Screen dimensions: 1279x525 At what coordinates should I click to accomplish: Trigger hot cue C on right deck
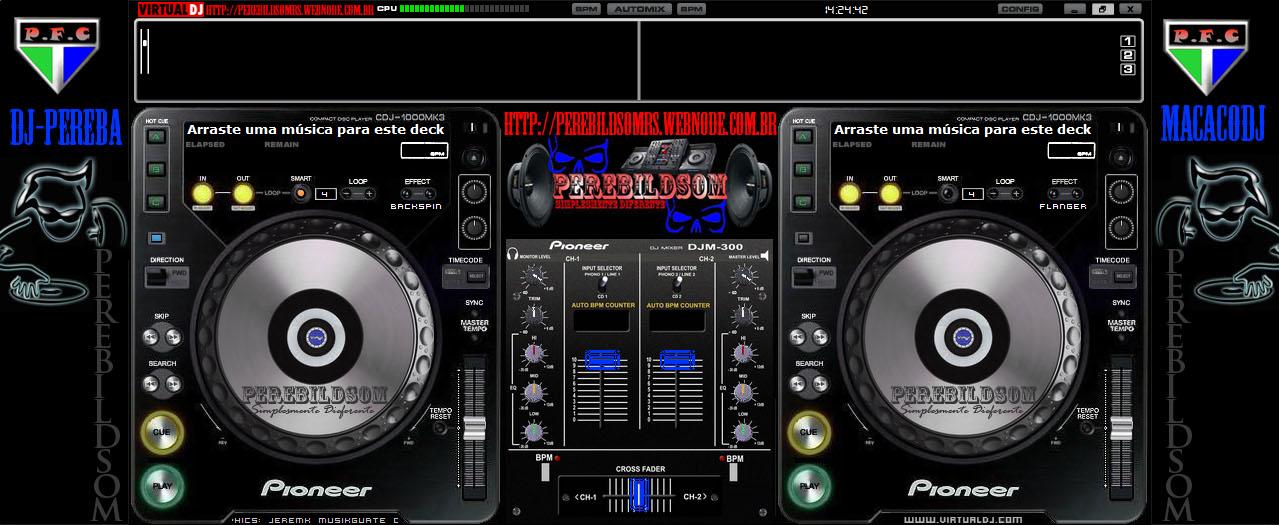click(x=803, y=202)
